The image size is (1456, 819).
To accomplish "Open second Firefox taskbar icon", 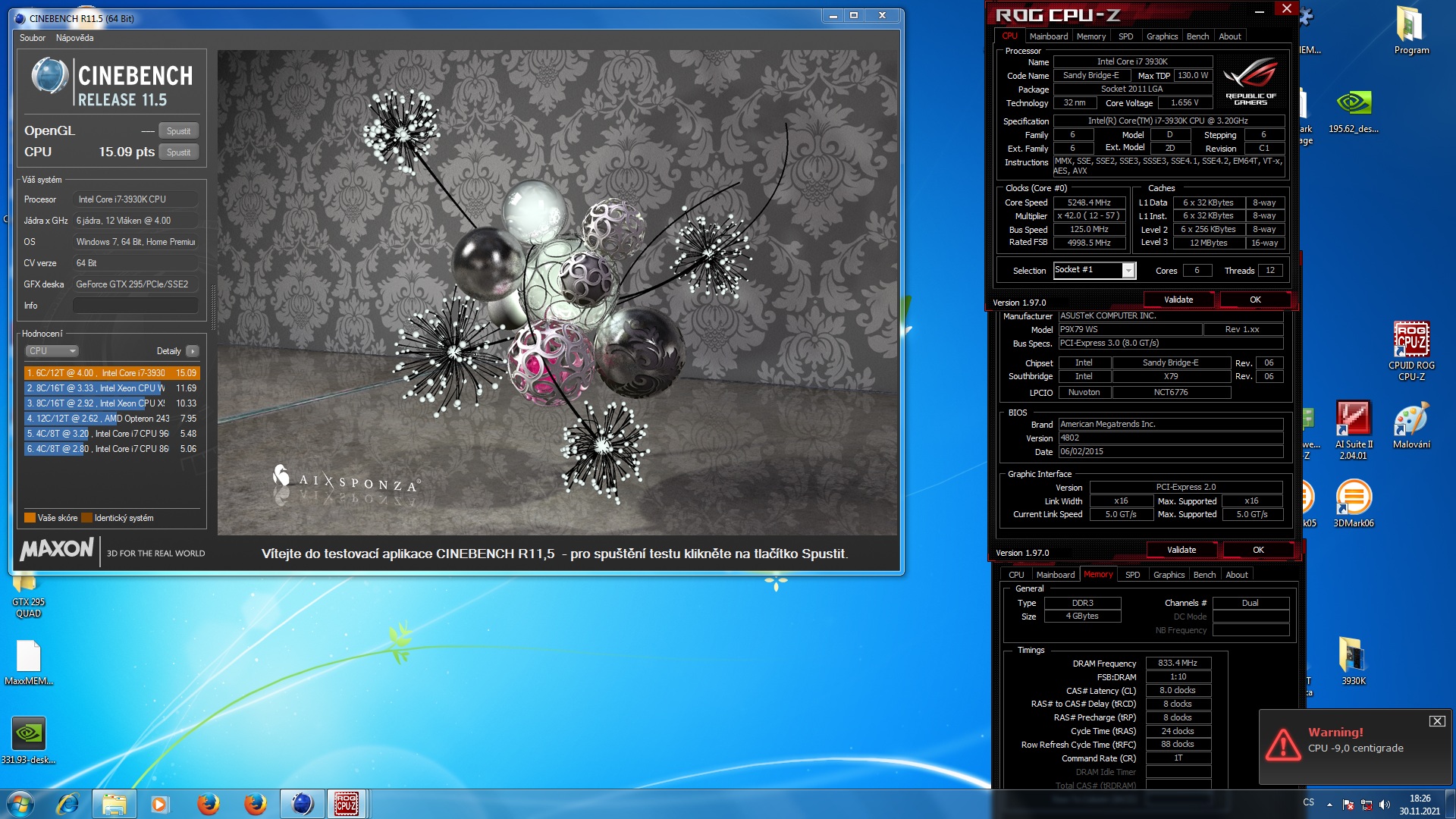I will click(255, 804).
